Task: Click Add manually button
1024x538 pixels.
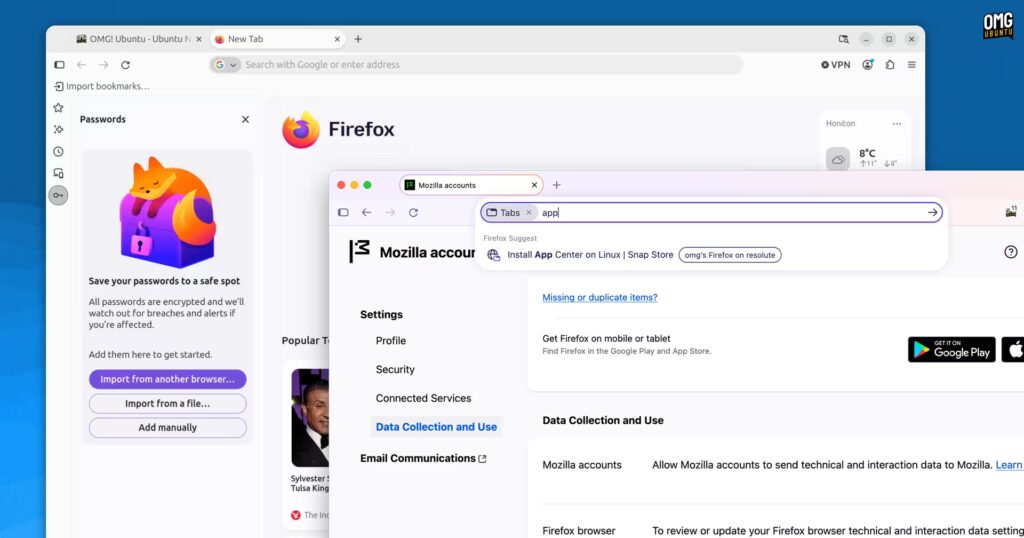Action: [168, 428]
